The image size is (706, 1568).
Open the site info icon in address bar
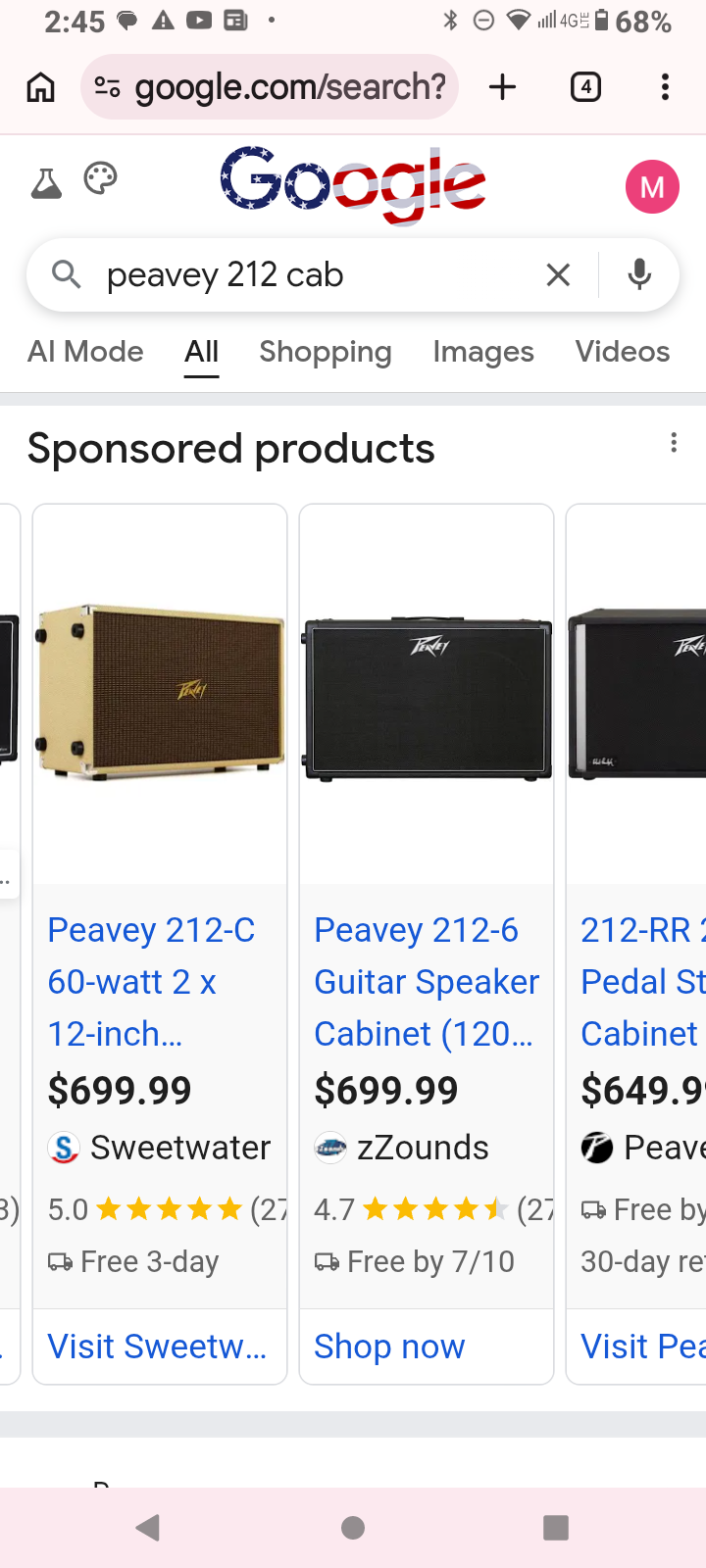107,87
